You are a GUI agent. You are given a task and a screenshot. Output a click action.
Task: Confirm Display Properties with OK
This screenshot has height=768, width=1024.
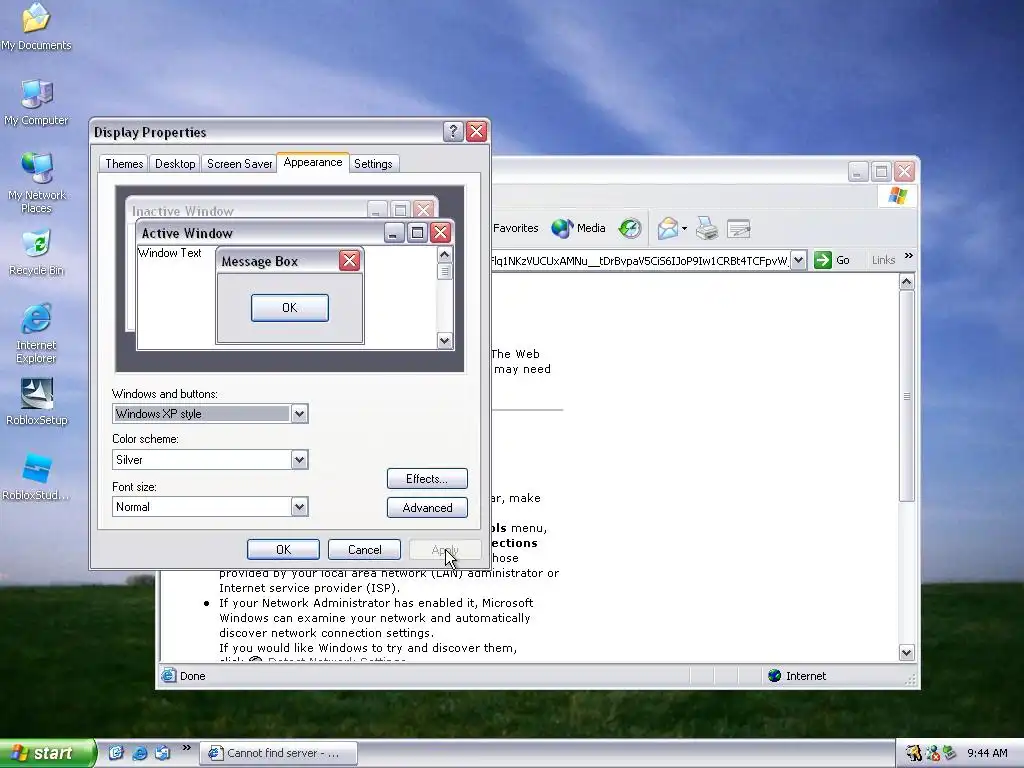click(283, 550)
